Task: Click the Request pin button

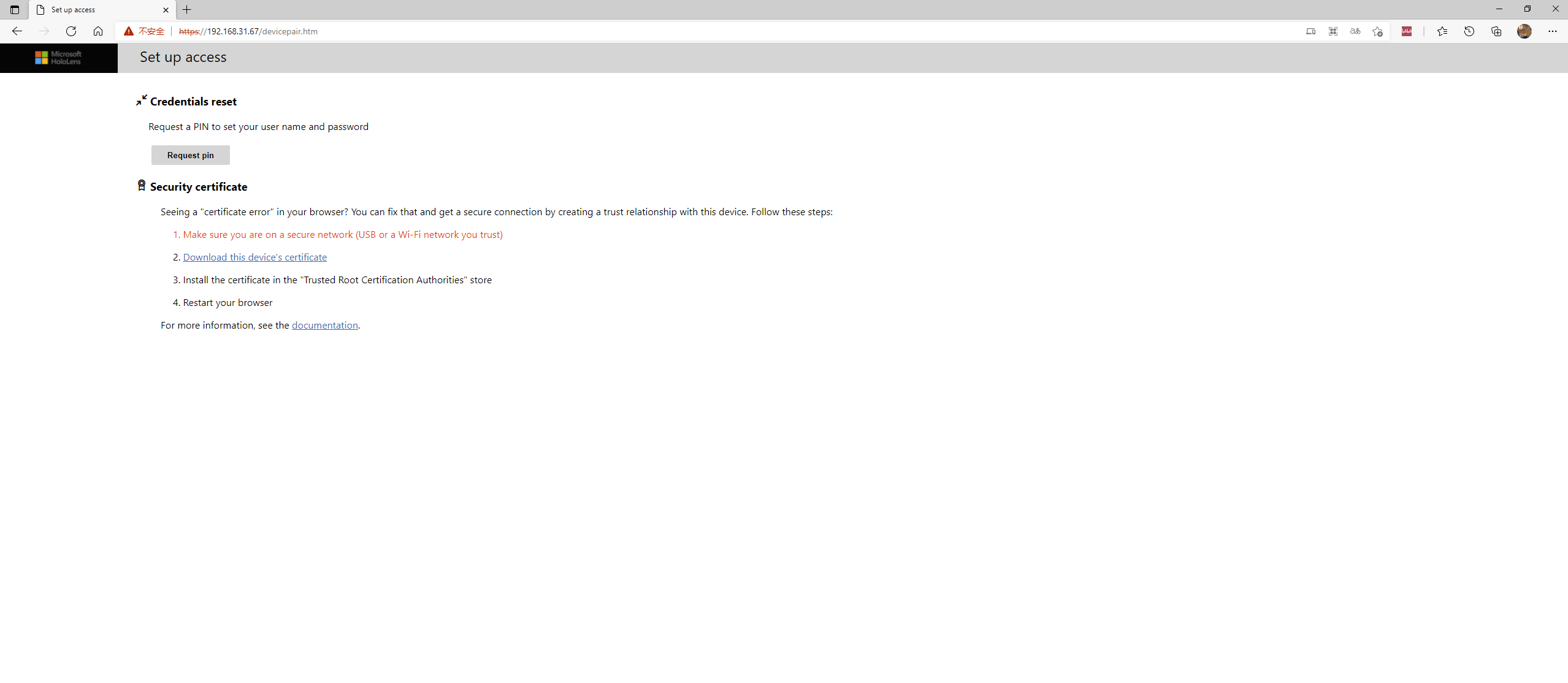Action: (190, 155)
